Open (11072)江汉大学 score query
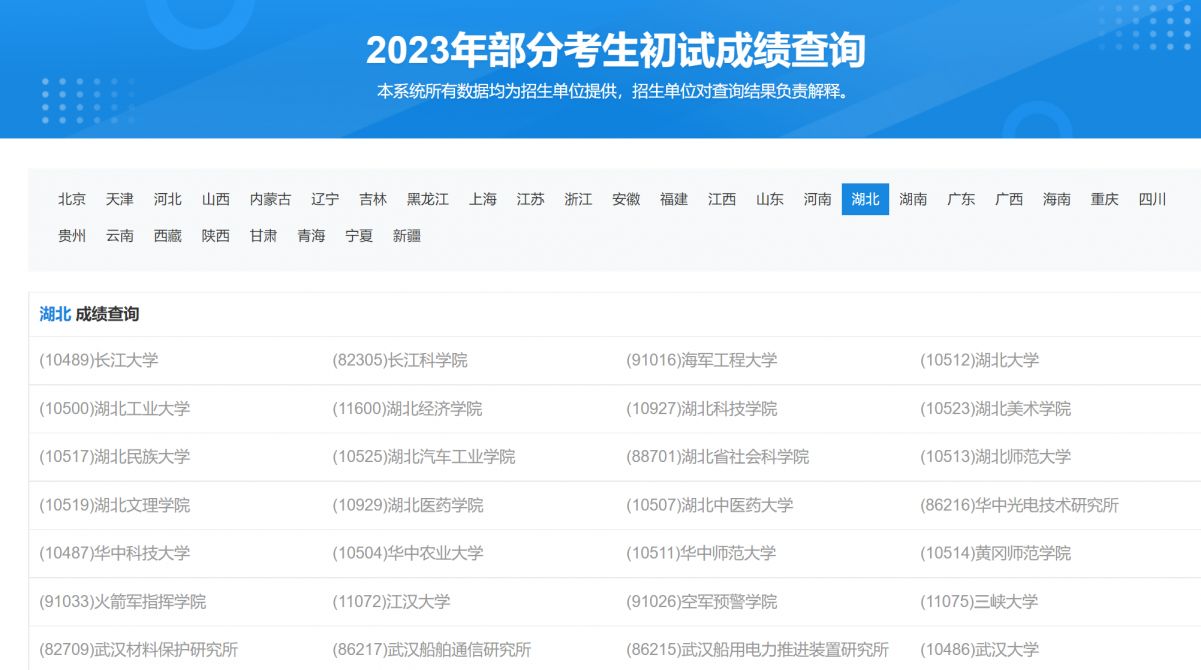 click(x=392, y=602)
